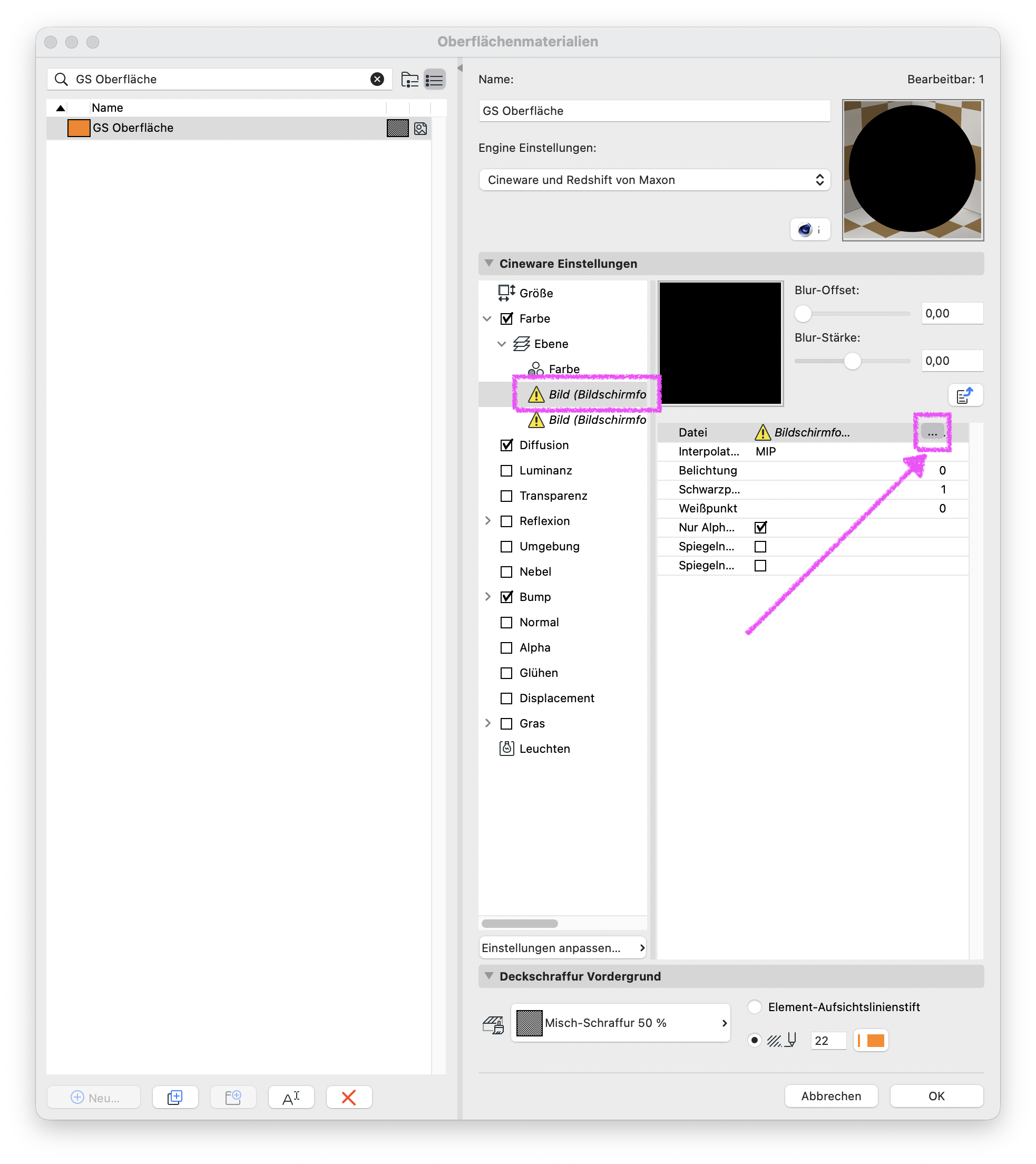Open the Engine Einstellungen dropdown
The height and width of the screenshot is (1164, 1036).
point(654,180)
